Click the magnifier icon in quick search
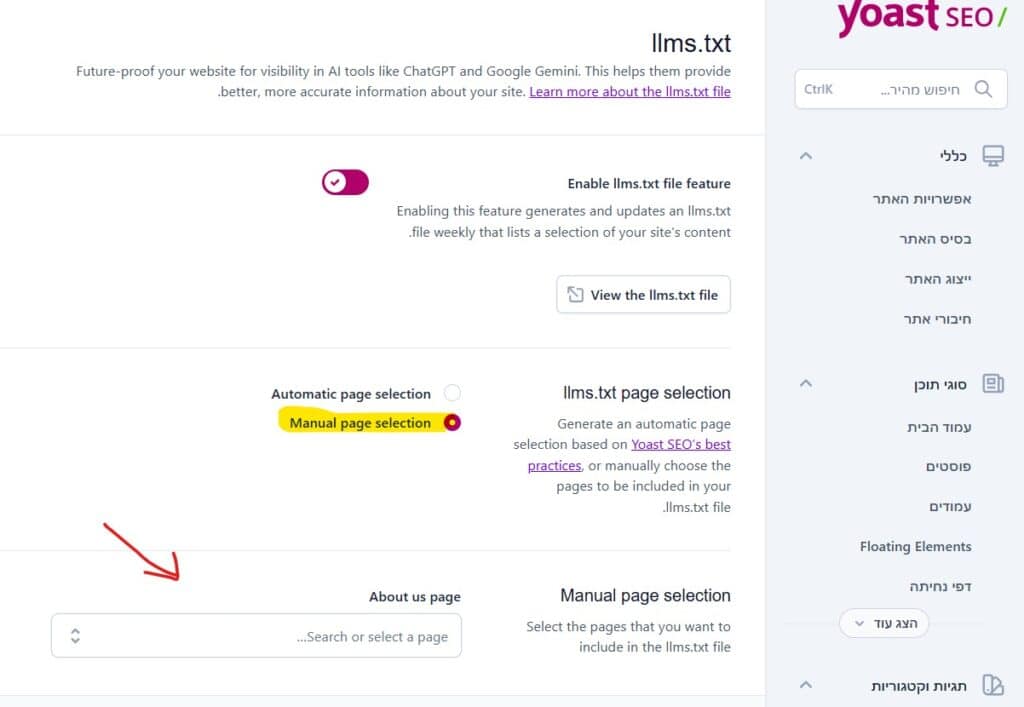 [x=983, y=89]
